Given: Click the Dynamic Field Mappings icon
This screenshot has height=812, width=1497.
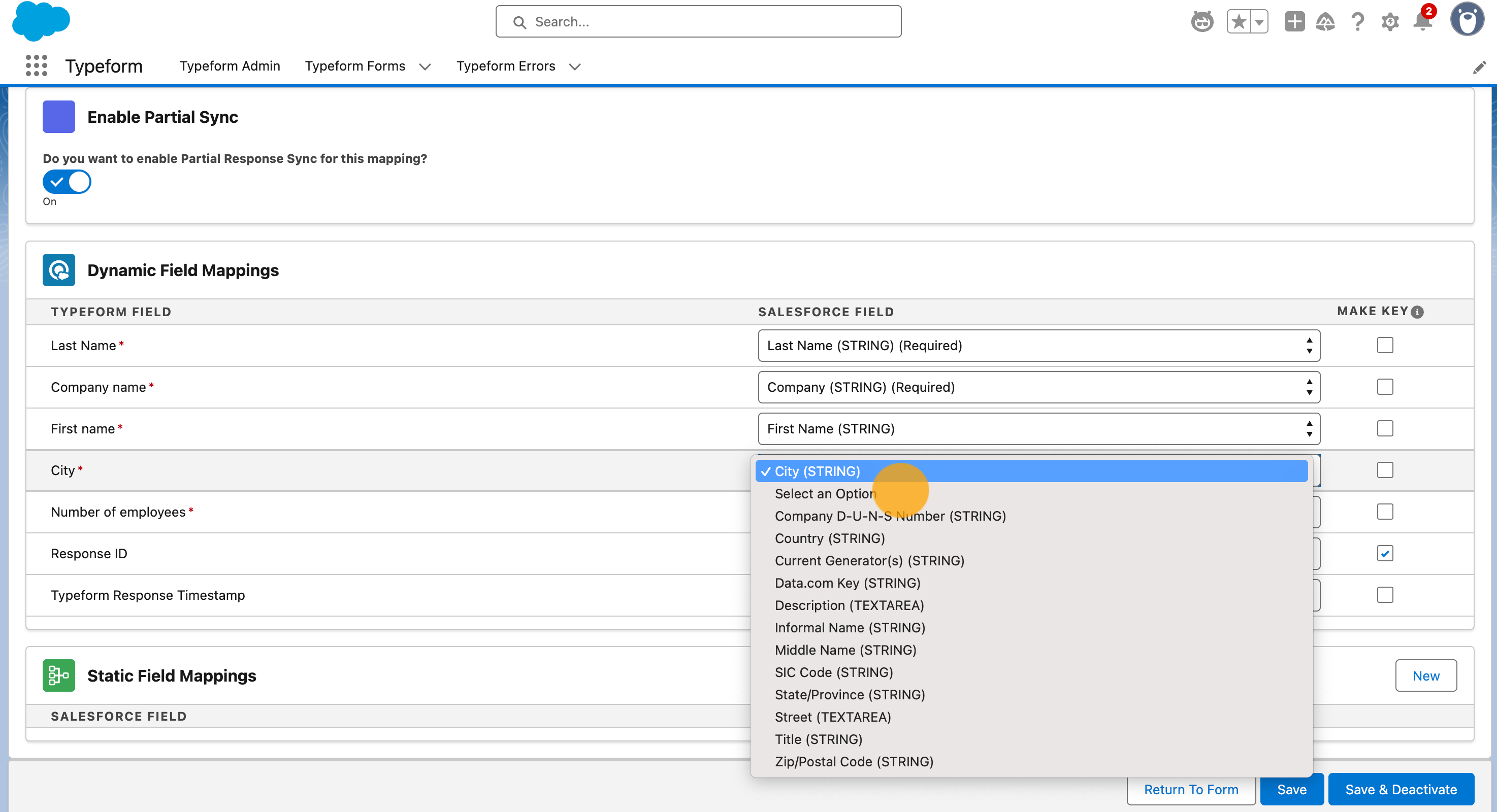Looking at the screenshot, I should (59, 270).
